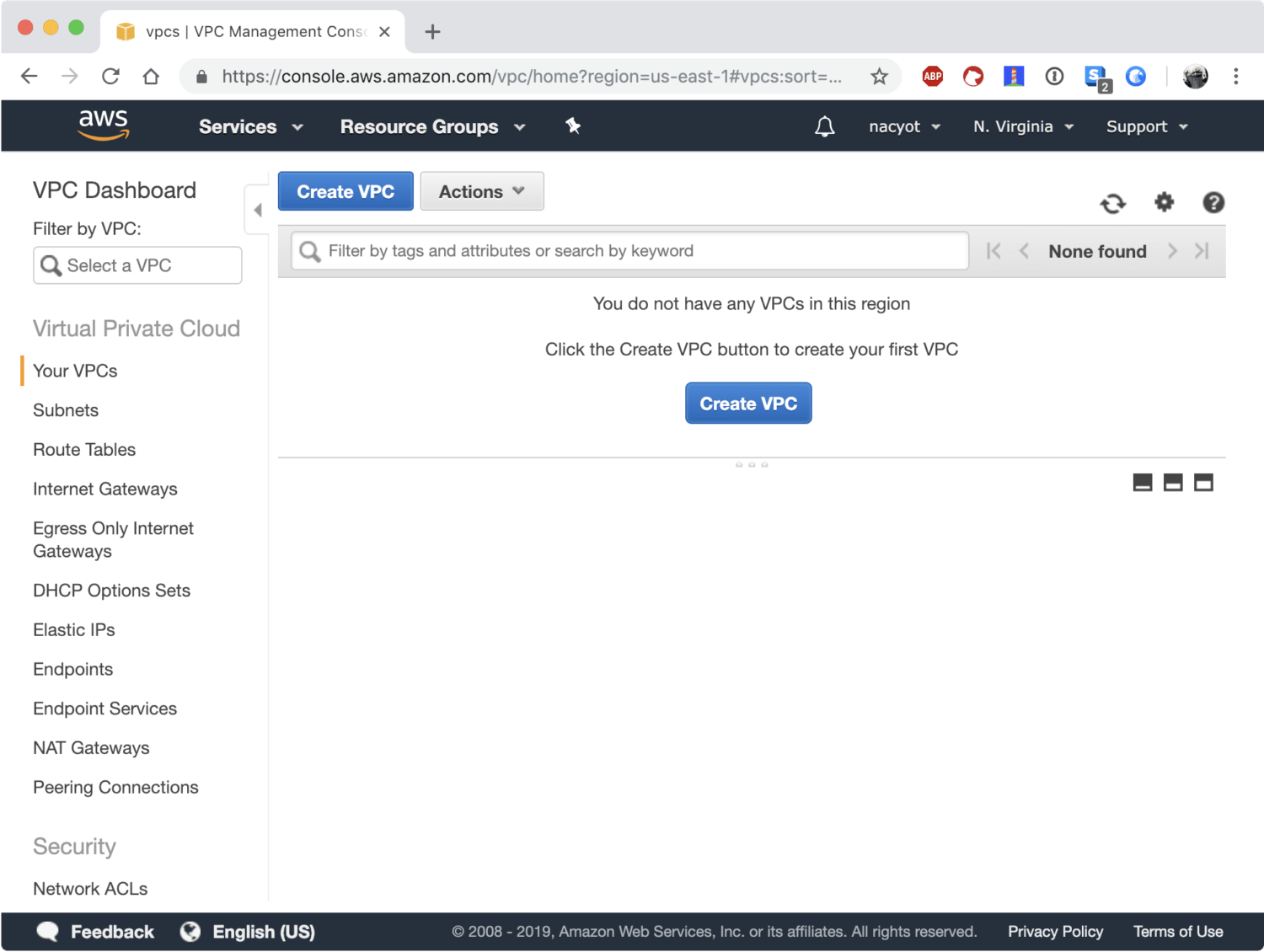Go to next page of results
Image resolution: width=1264 pixels, height=952 pixels.
coord(1172,251)
